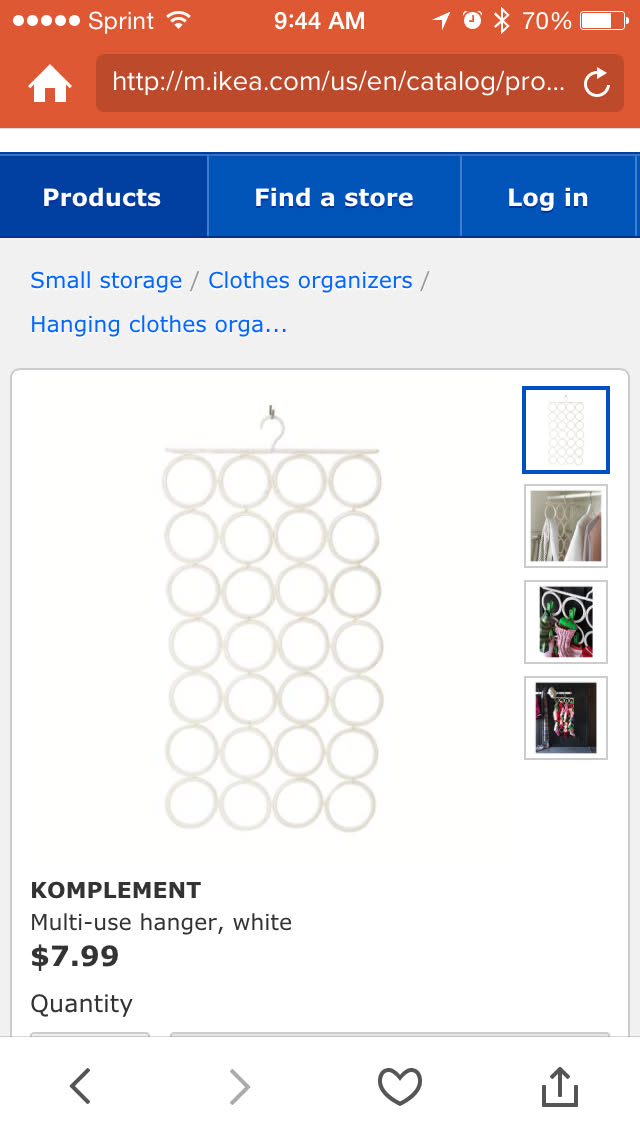This screenshot has width=640, height=1136.
Task: Open the Log in tab
Action: pos(548,197)
